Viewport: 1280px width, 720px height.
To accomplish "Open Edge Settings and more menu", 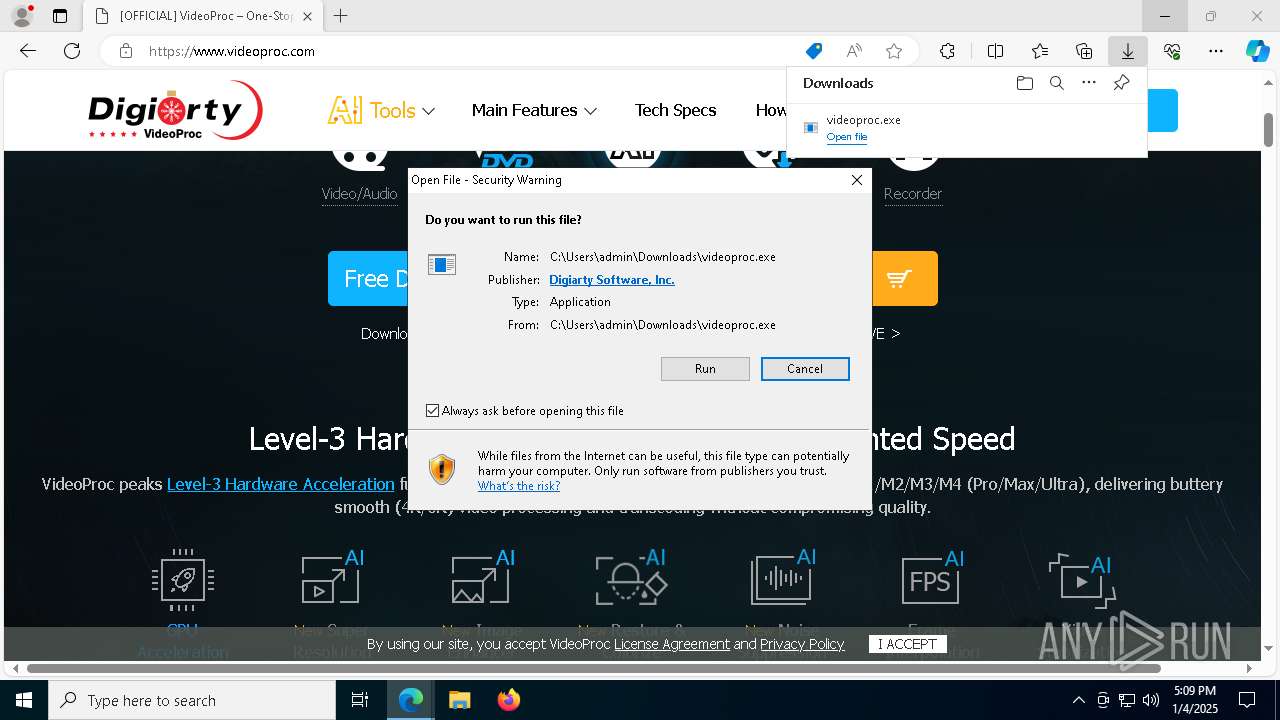I will [x=1216, y=51].
